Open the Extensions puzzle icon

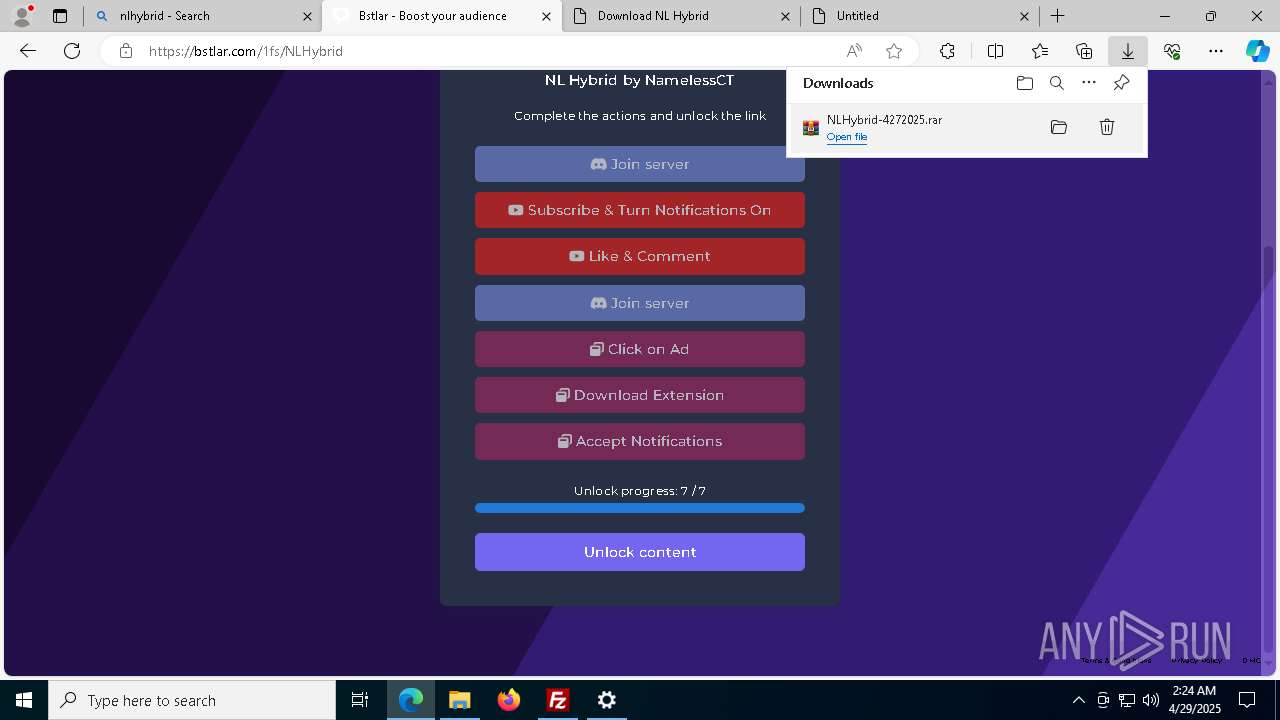947,51
